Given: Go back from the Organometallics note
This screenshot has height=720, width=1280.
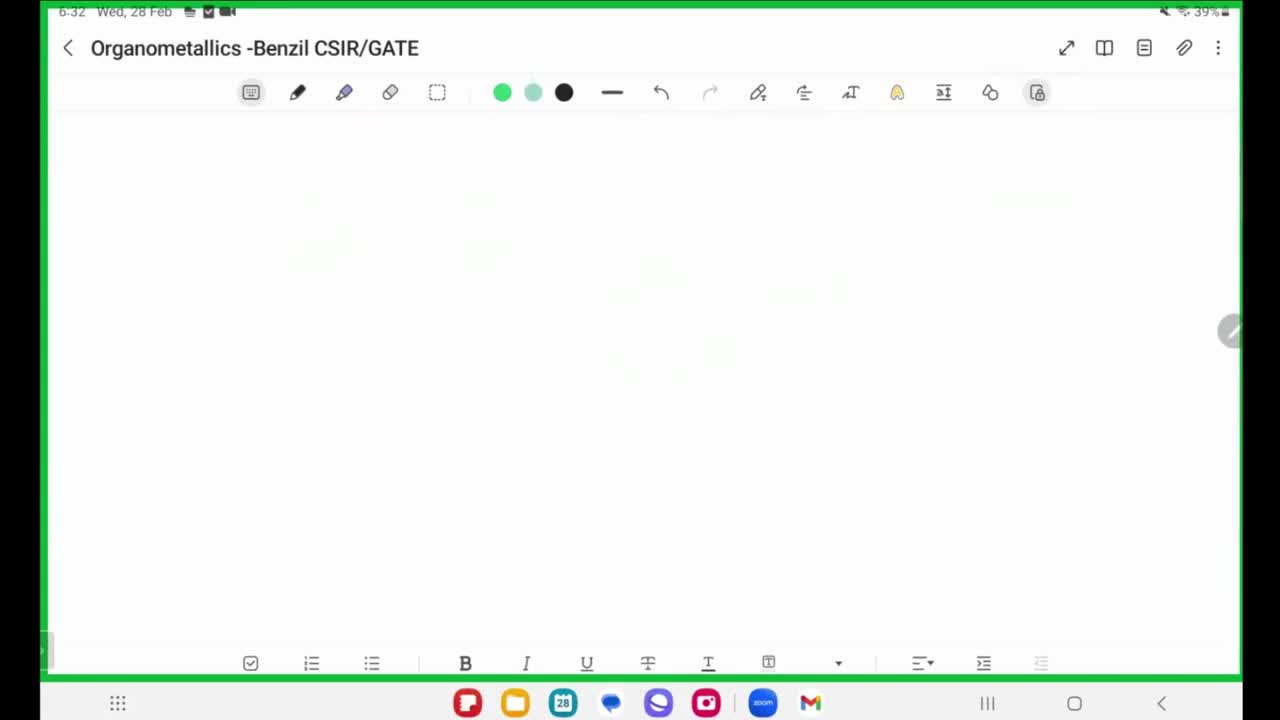Looking at the screenshot, I should 68,48.
